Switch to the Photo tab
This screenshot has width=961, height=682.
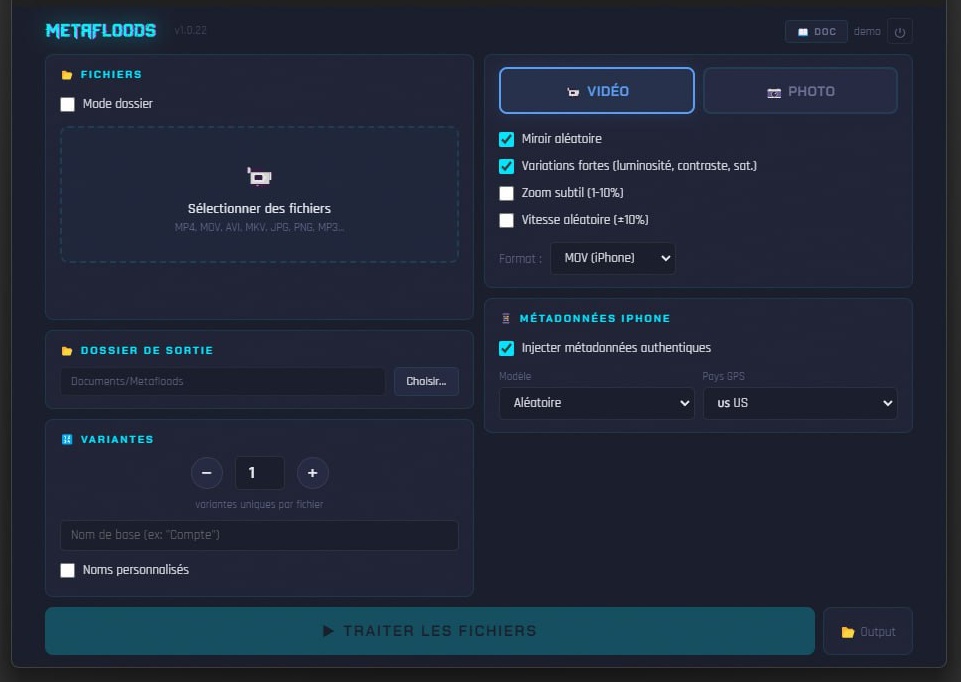click(x=800, y=90)
